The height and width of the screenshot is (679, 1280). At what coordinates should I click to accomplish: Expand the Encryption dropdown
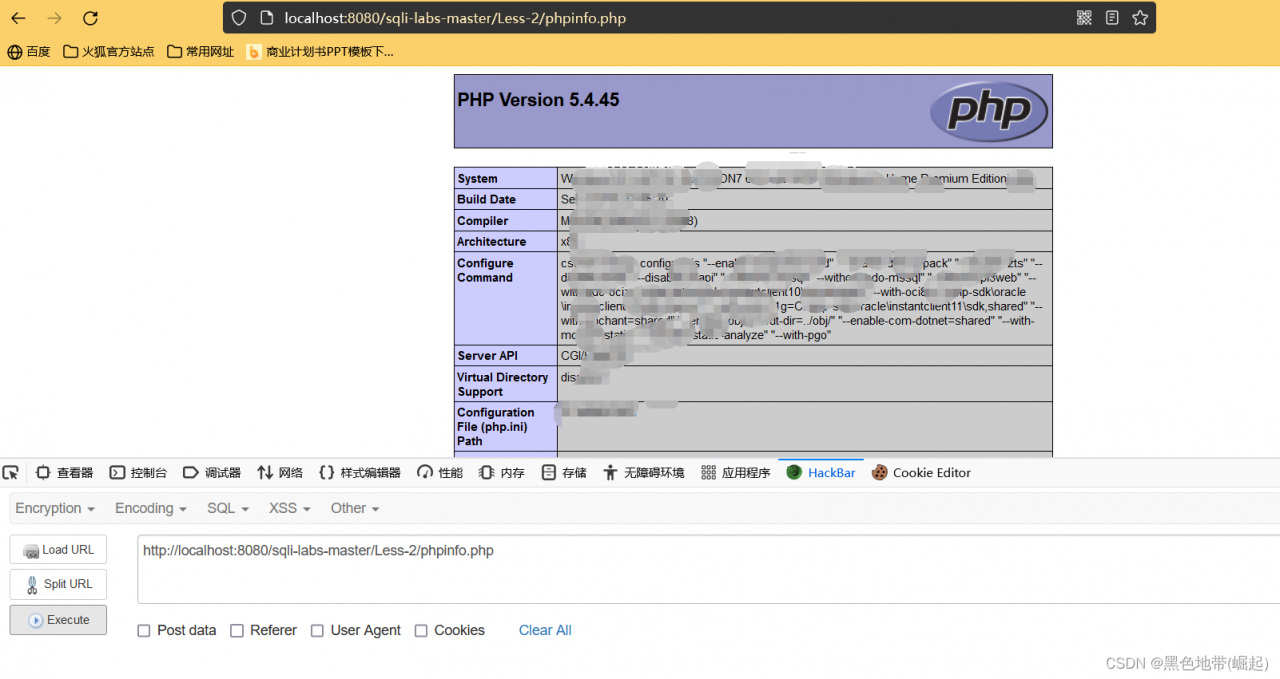tap(55, 508)
